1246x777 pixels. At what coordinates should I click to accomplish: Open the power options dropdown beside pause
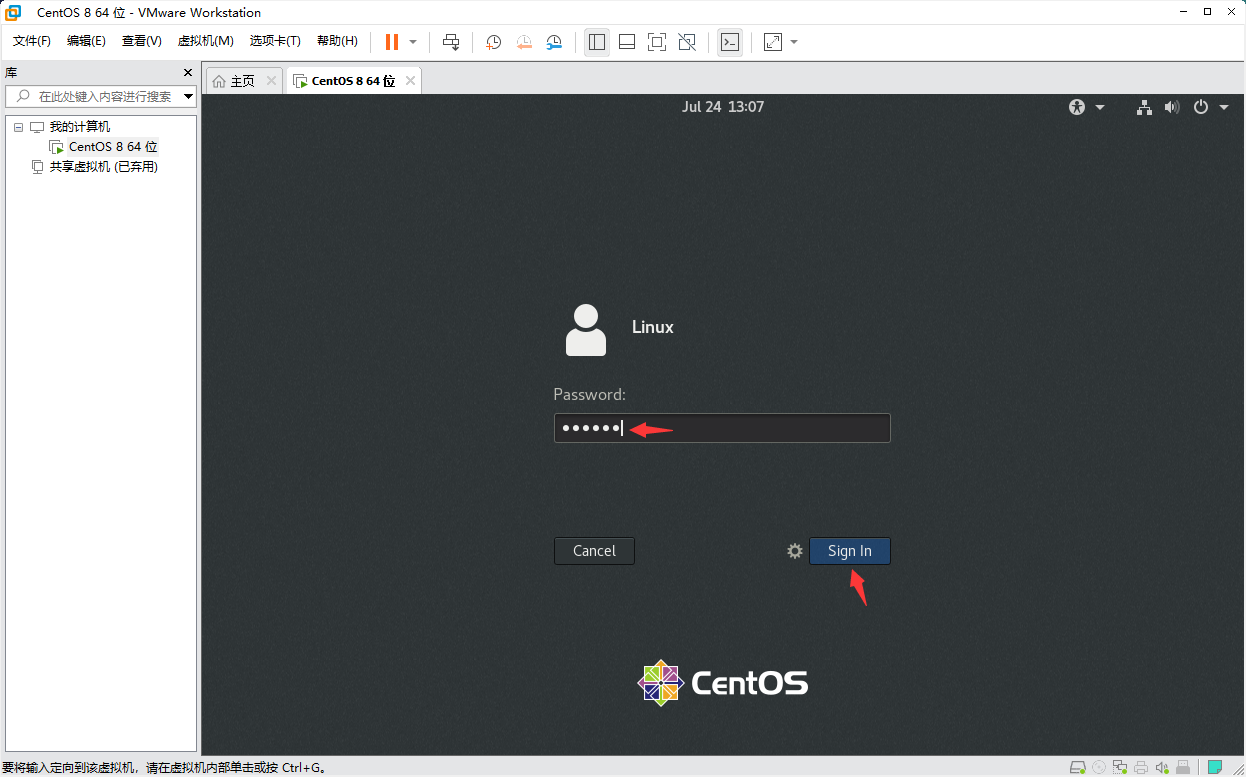pos(413,42)
